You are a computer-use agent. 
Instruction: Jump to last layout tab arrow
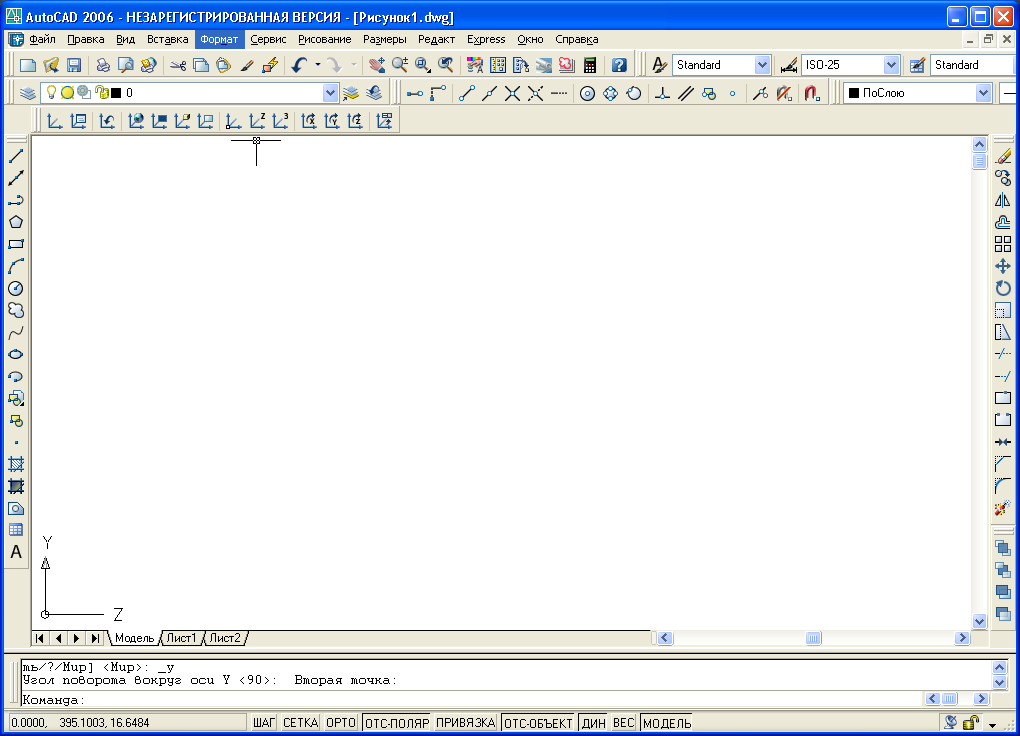click(x=95, y=638)
